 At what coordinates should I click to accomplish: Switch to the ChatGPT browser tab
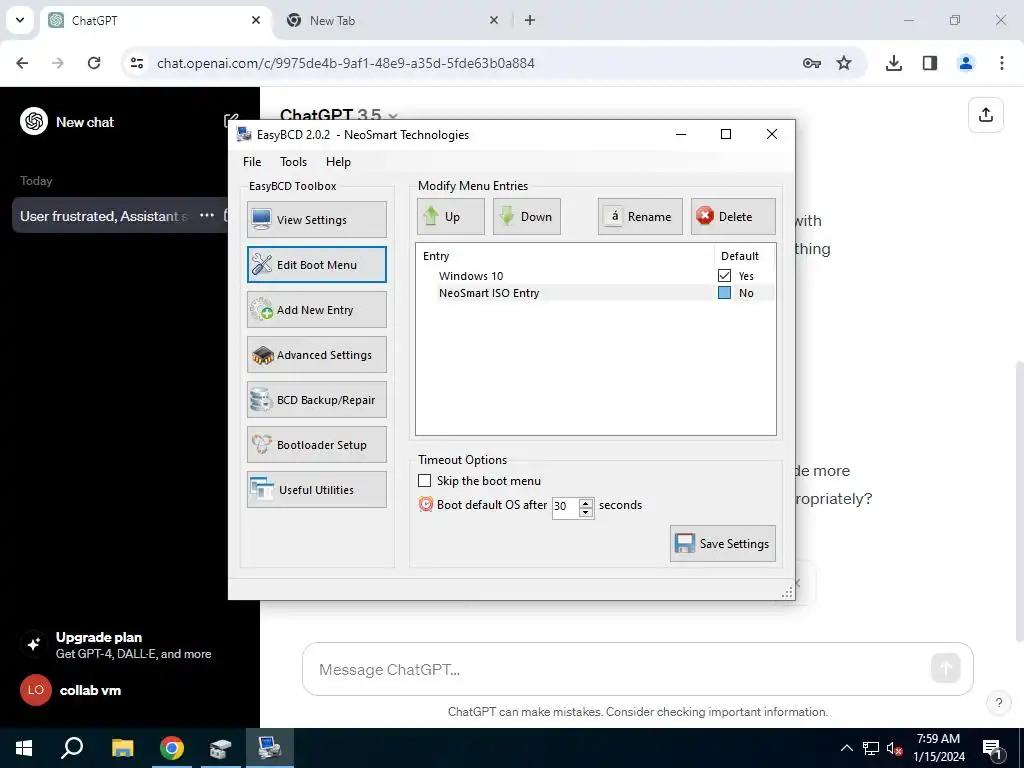[x=157, y=20]
